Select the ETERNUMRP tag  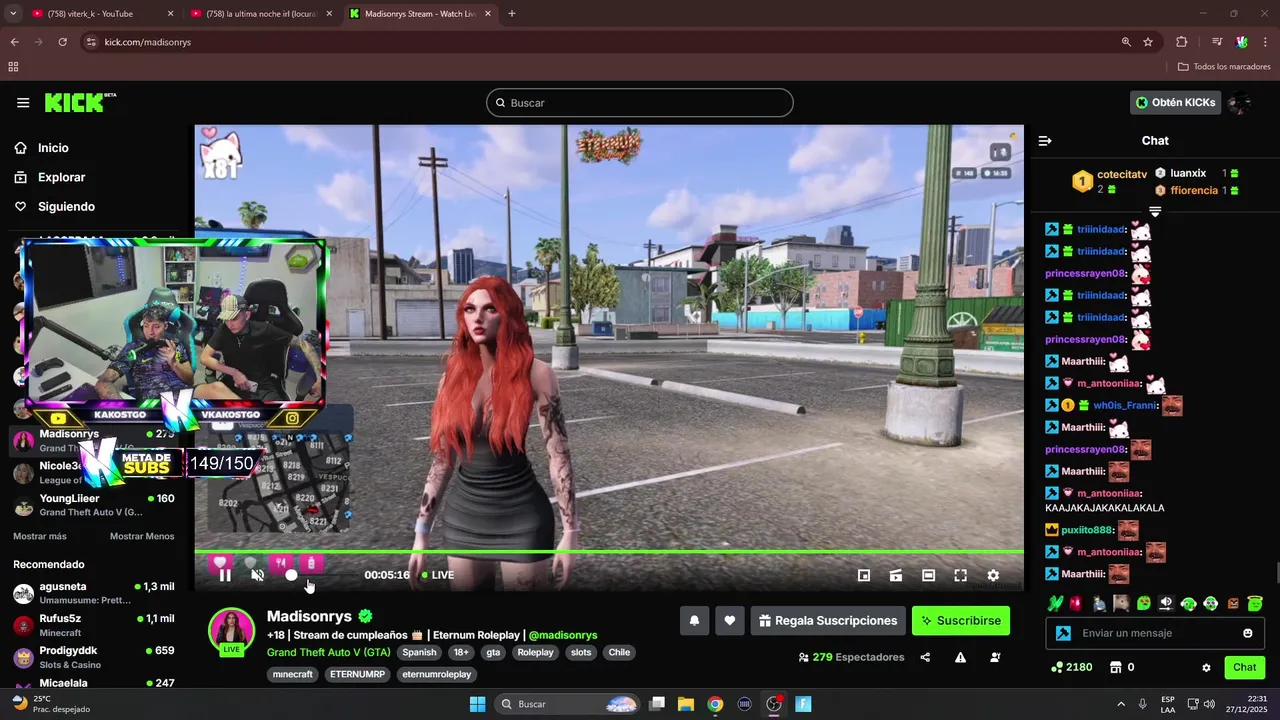pos(358,675)
